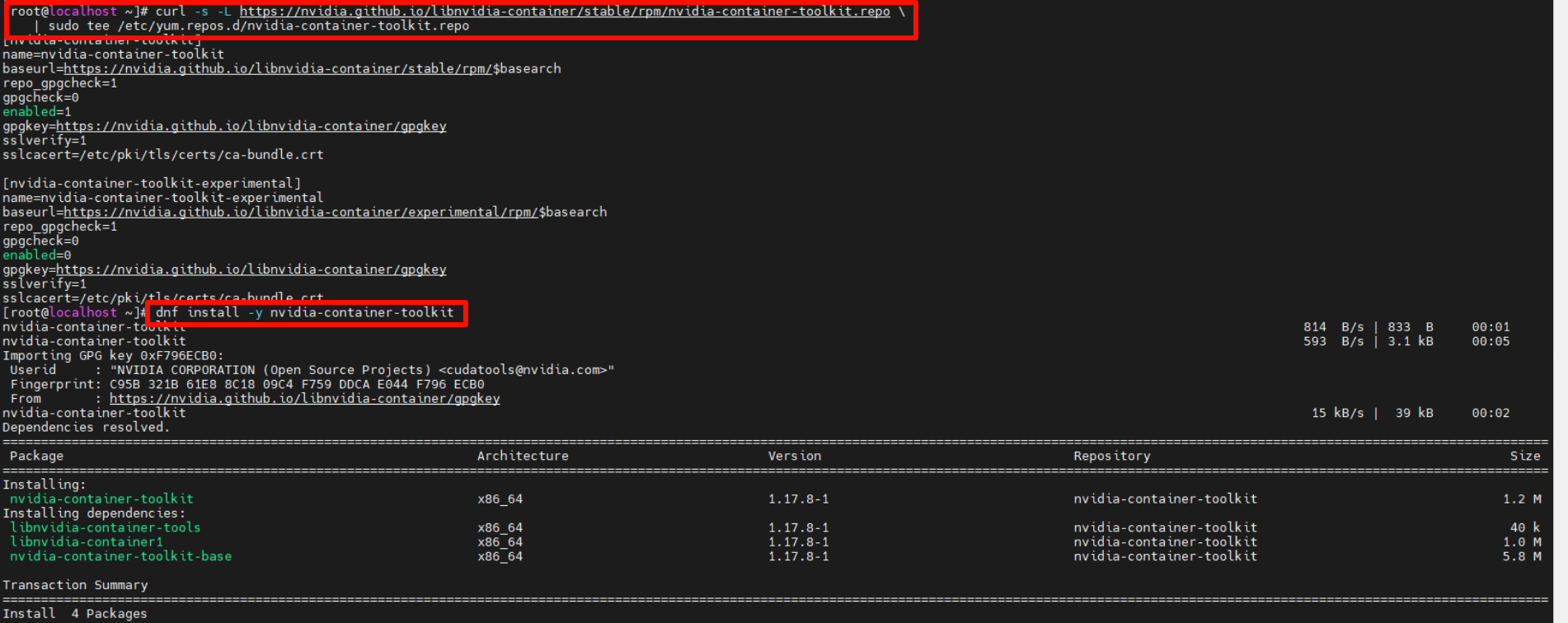The width and height of the screenshot is (1568, 623).
Task: Click the 'dnf install -y nvidia-container-toolkit' command
Action: (x=305, y=312)
